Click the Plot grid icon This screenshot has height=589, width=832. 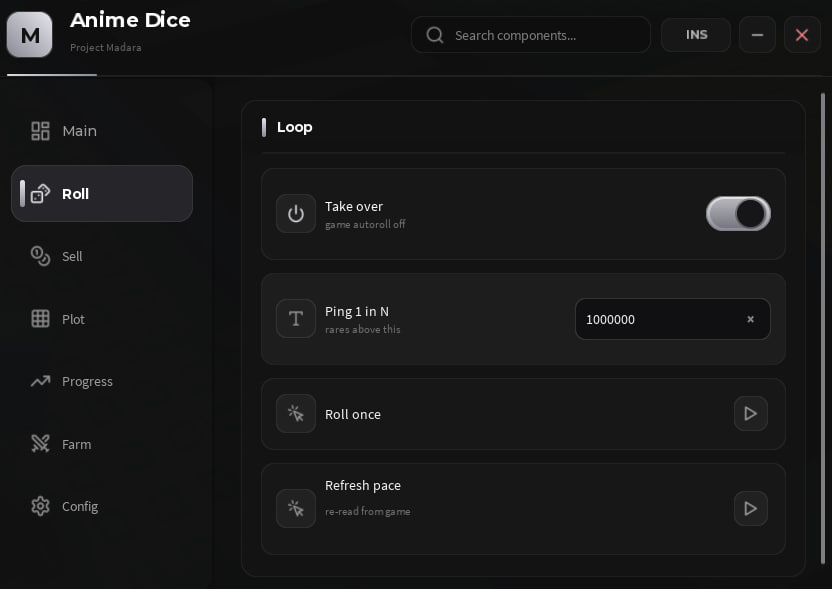tap(40, 318)
